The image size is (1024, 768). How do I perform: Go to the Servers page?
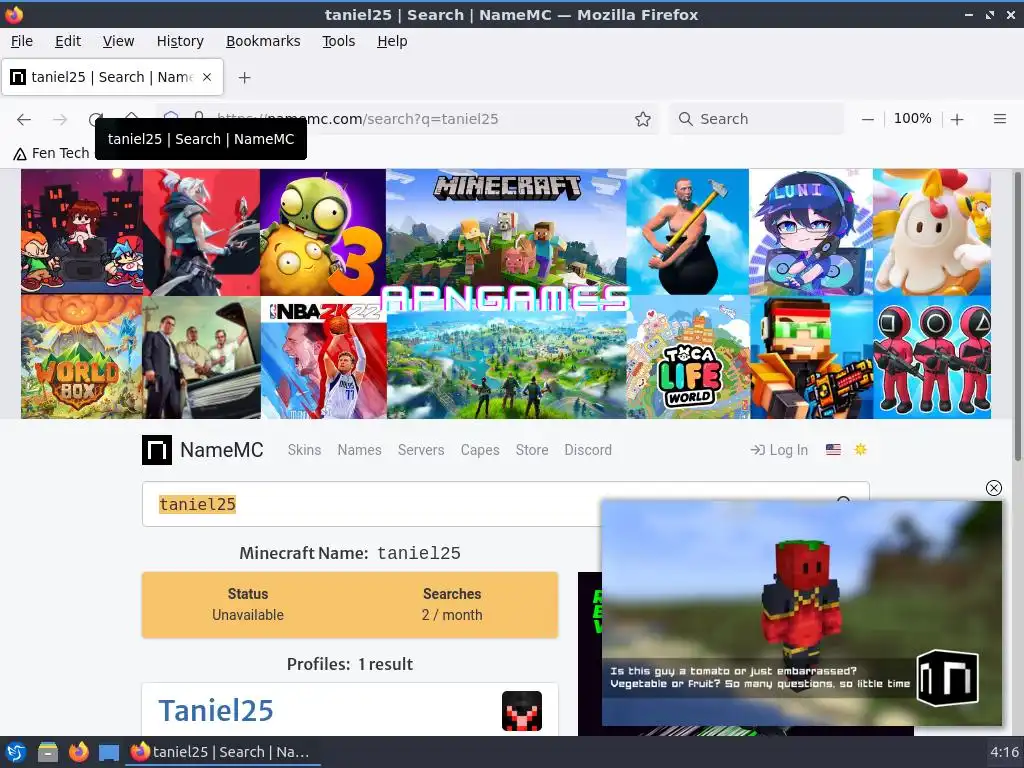coord(421,450)
